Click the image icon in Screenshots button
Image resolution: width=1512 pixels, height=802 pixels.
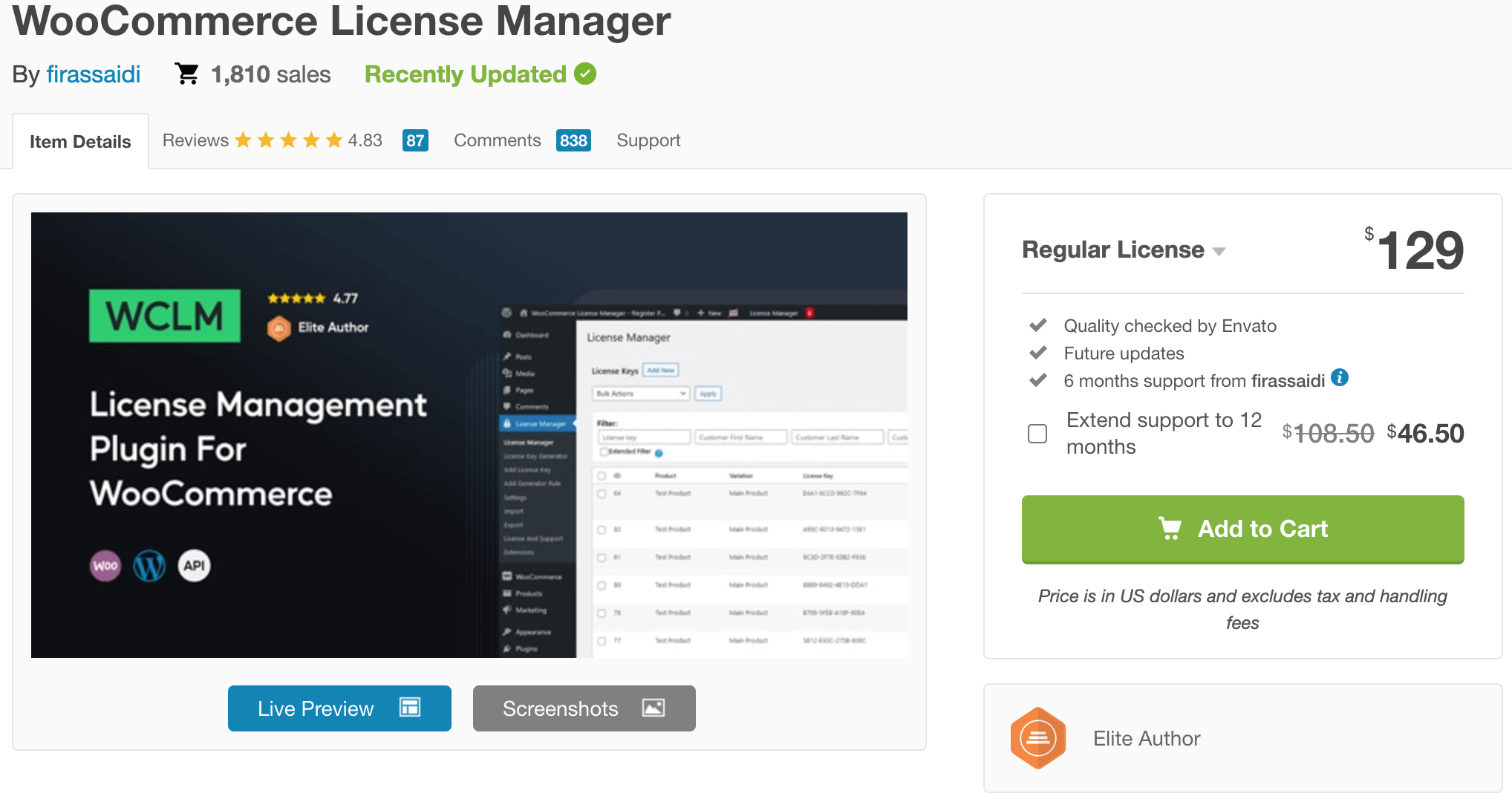(654, 708)
